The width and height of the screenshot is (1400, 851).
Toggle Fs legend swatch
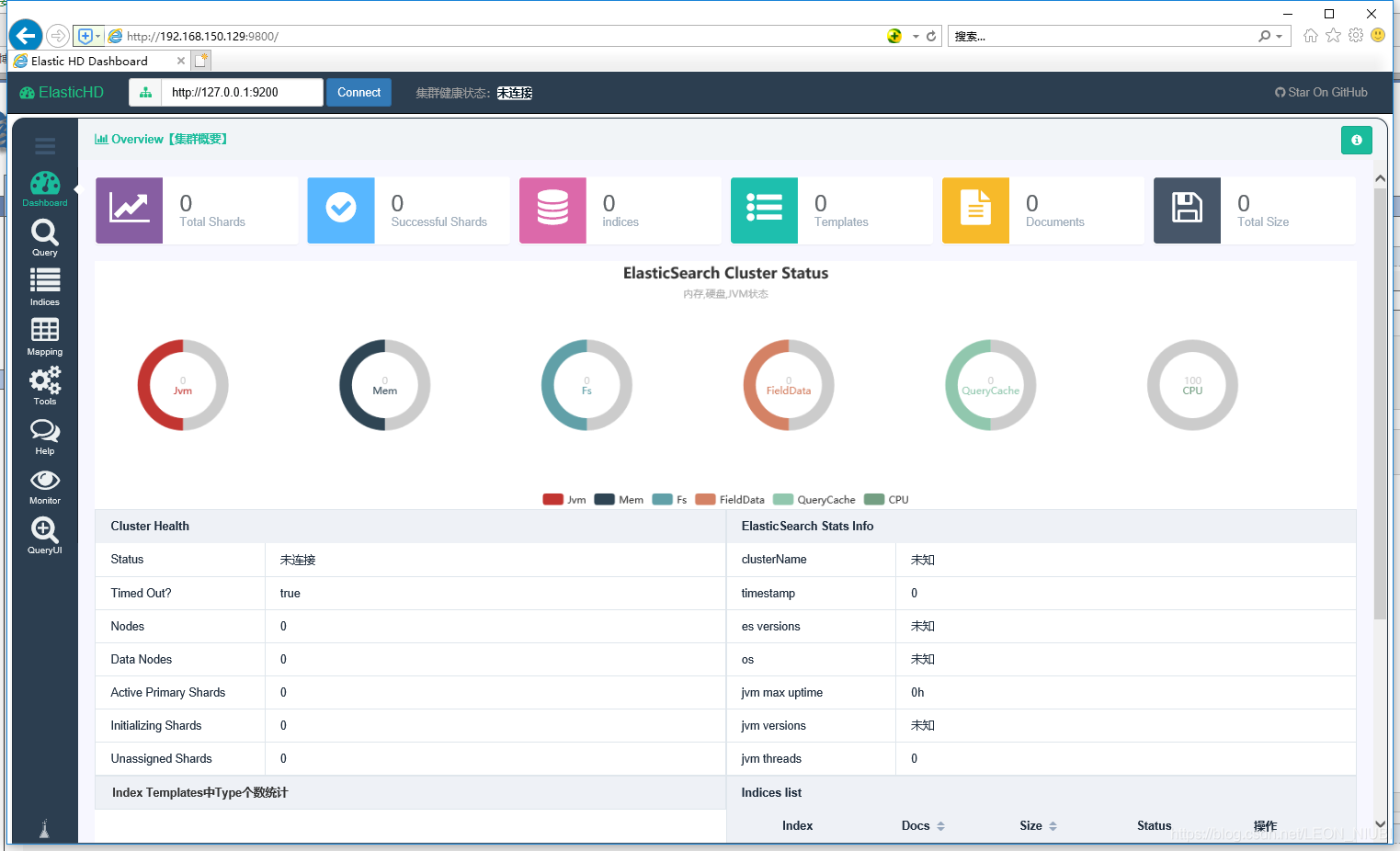coord(662,500)
